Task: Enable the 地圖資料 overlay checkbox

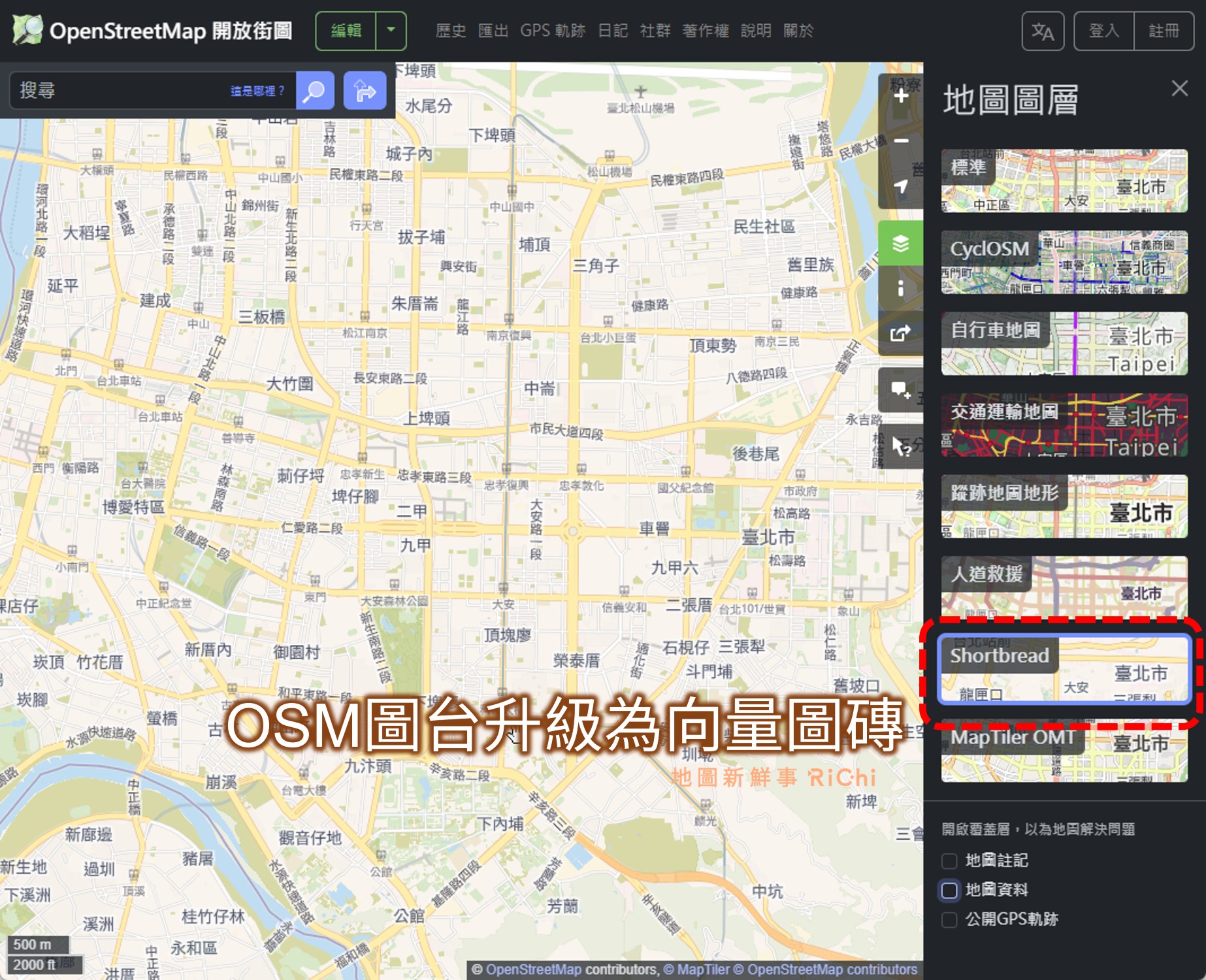Action: 949,890
